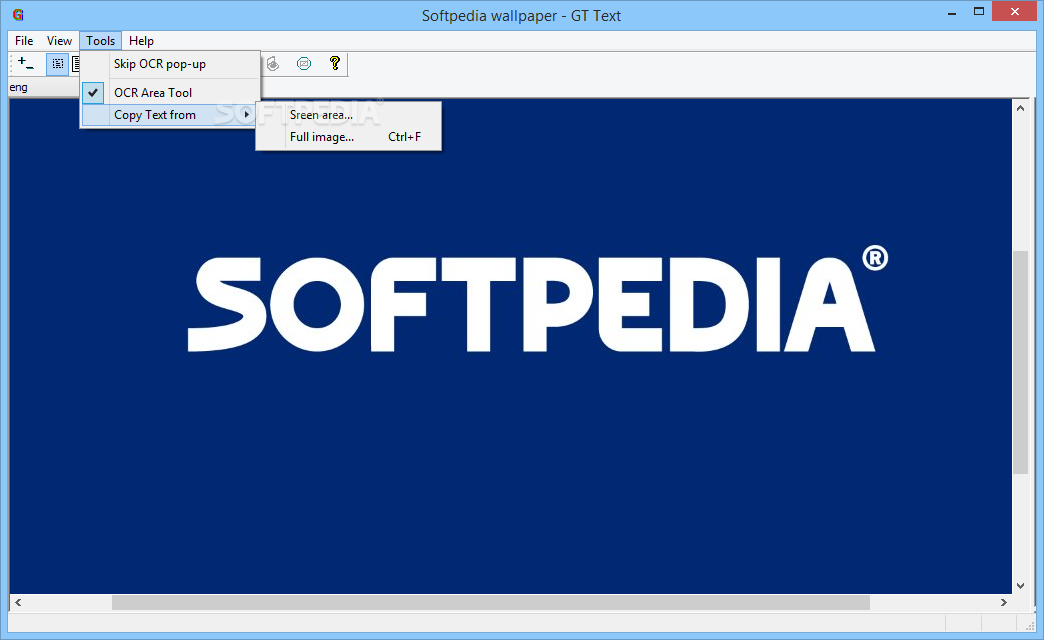Minimize the GT Text window
Viewport: 1044px width, 640px height.
[x=952, y=13]
